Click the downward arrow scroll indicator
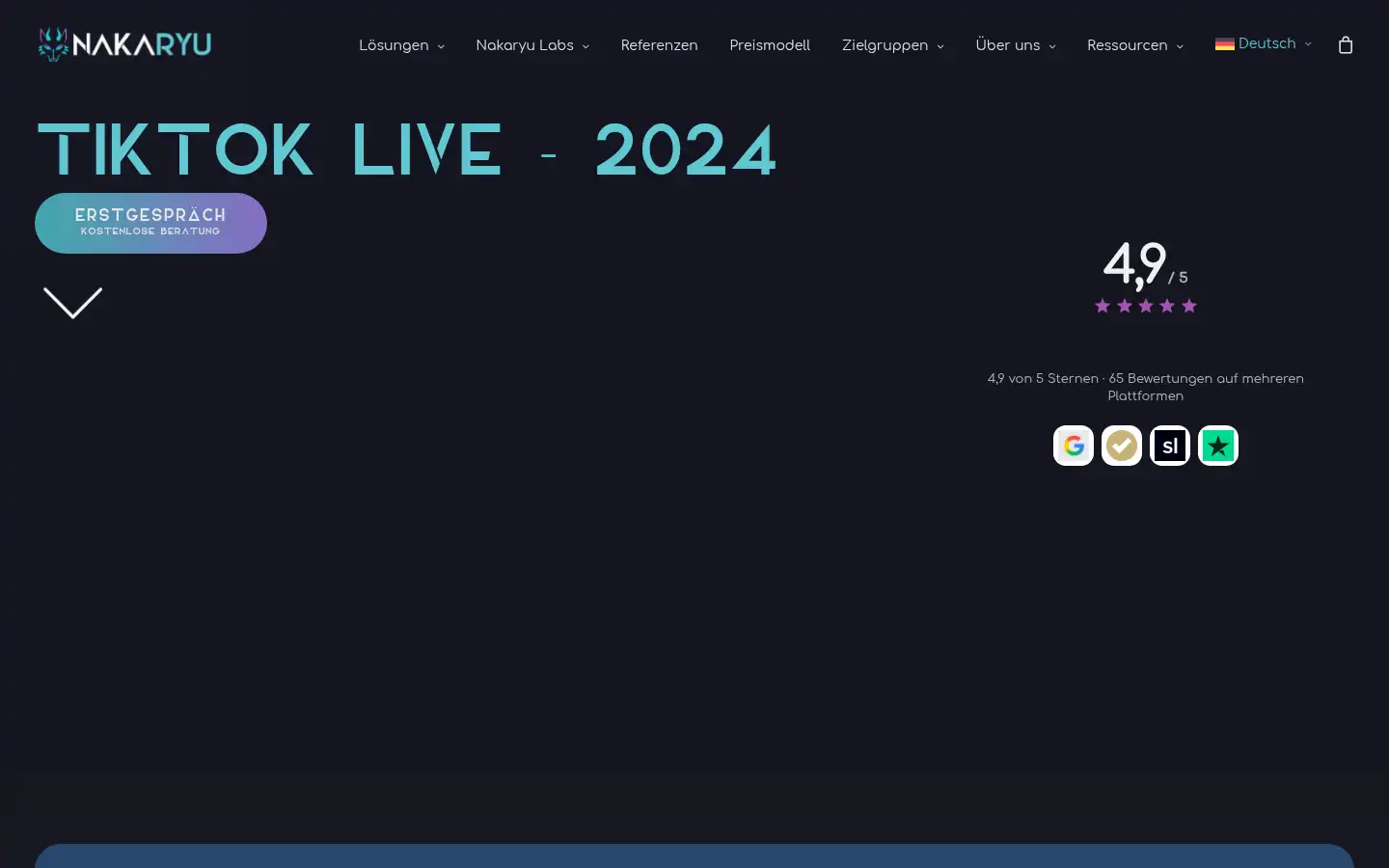Screen dimensions: 1389x868 (x=72, y=303)
